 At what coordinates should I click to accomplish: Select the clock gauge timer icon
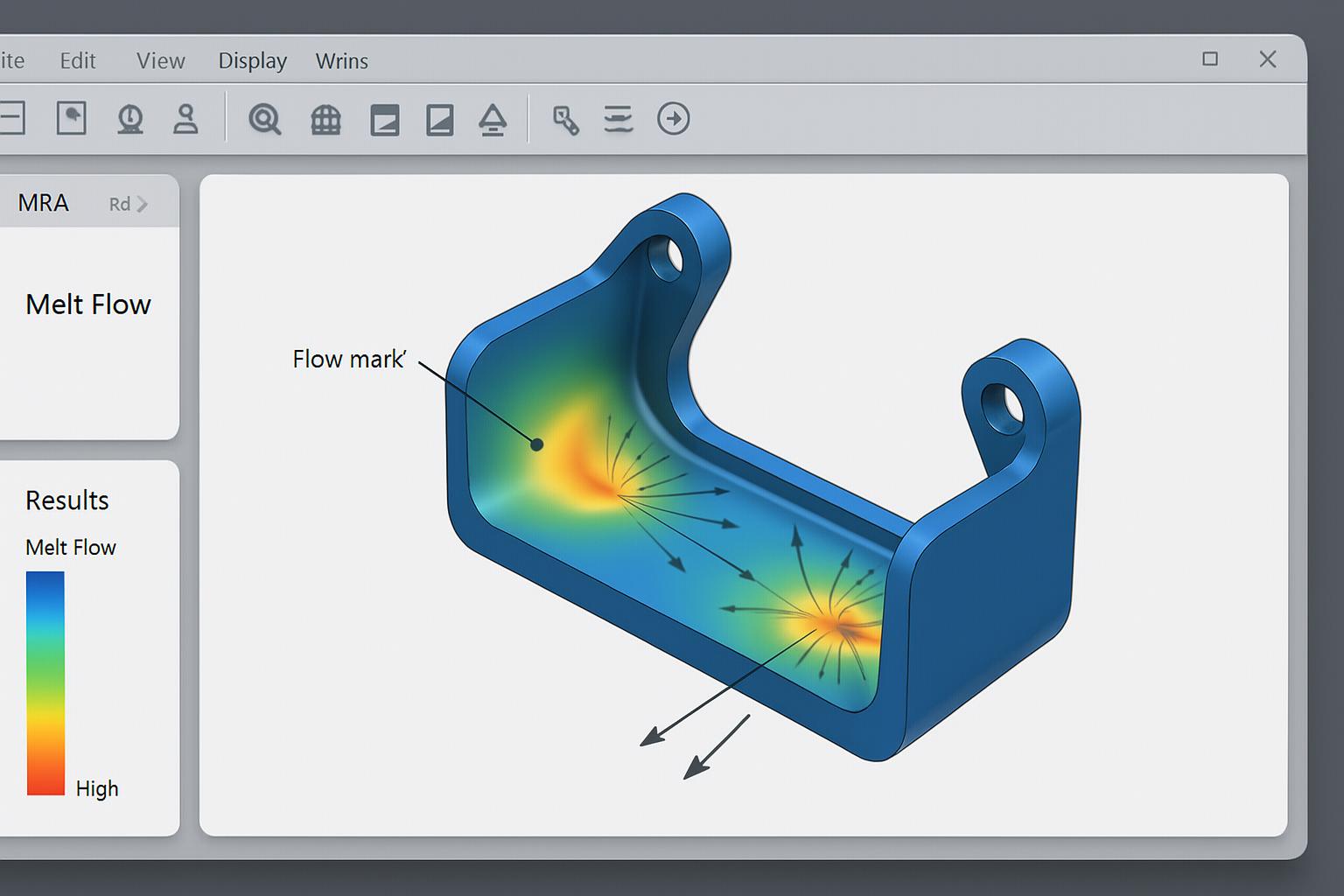129,119
